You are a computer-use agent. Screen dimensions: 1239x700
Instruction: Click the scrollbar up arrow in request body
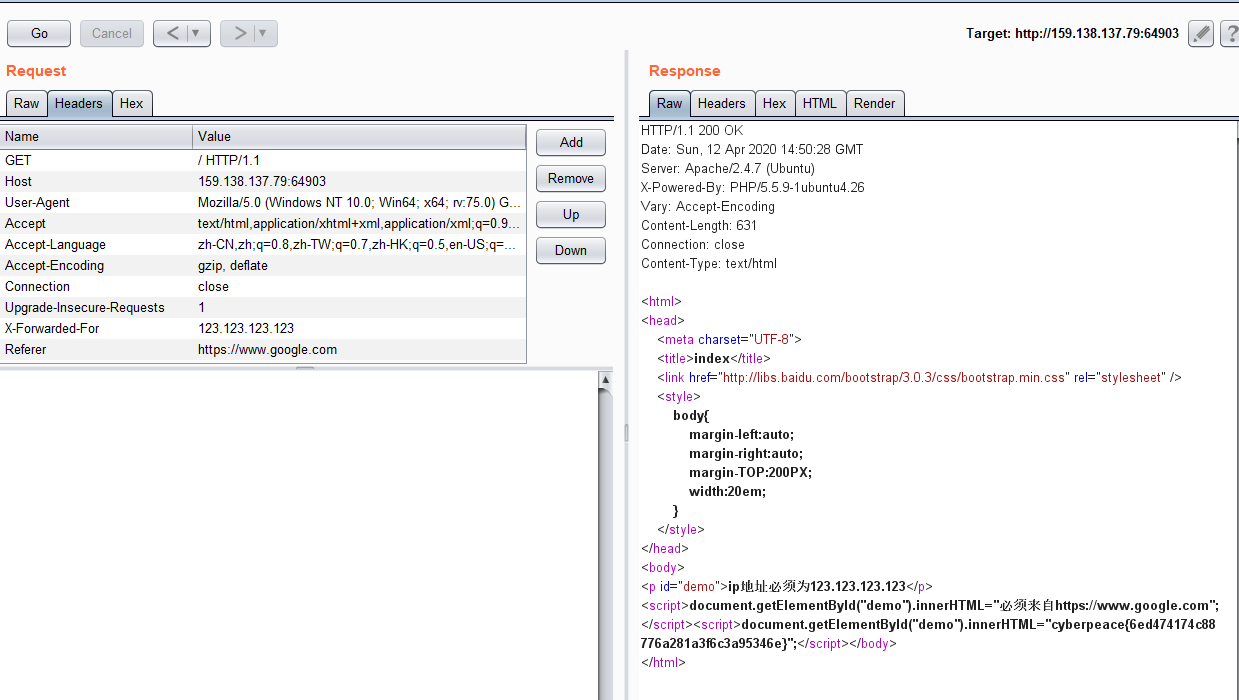tap(605, 380)
